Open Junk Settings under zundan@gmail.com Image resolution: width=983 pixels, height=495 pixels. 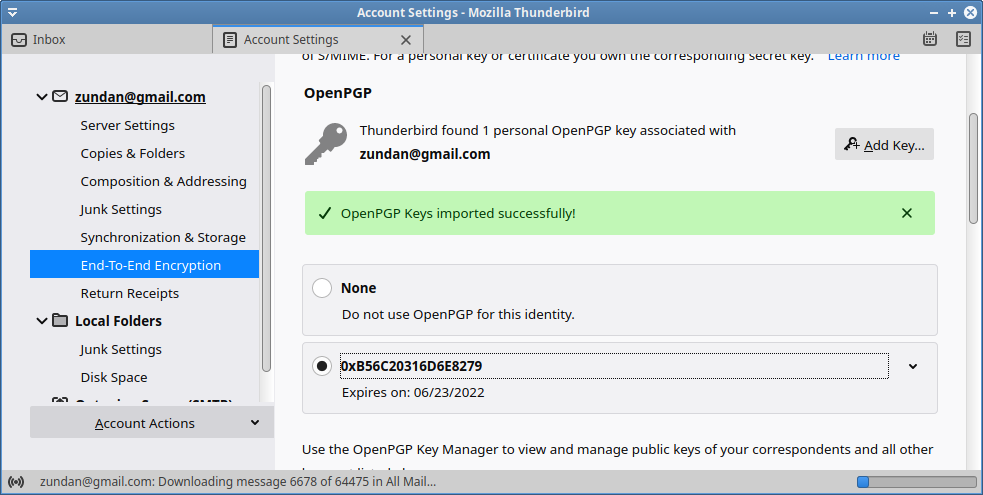click(x=120, y=209)
